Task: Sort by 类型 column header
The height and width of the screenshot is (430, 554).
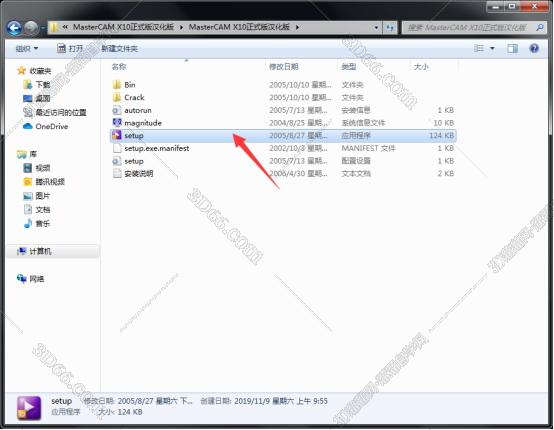Action: point(349,66)
